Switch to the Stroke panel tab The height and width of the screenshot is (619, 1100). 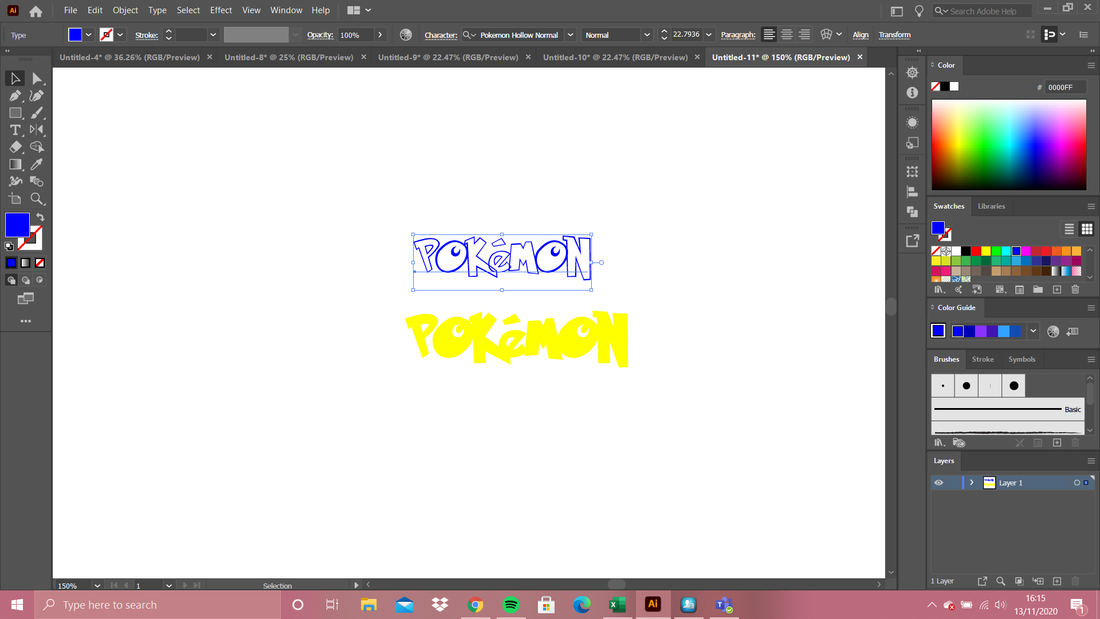coord(982,359)
